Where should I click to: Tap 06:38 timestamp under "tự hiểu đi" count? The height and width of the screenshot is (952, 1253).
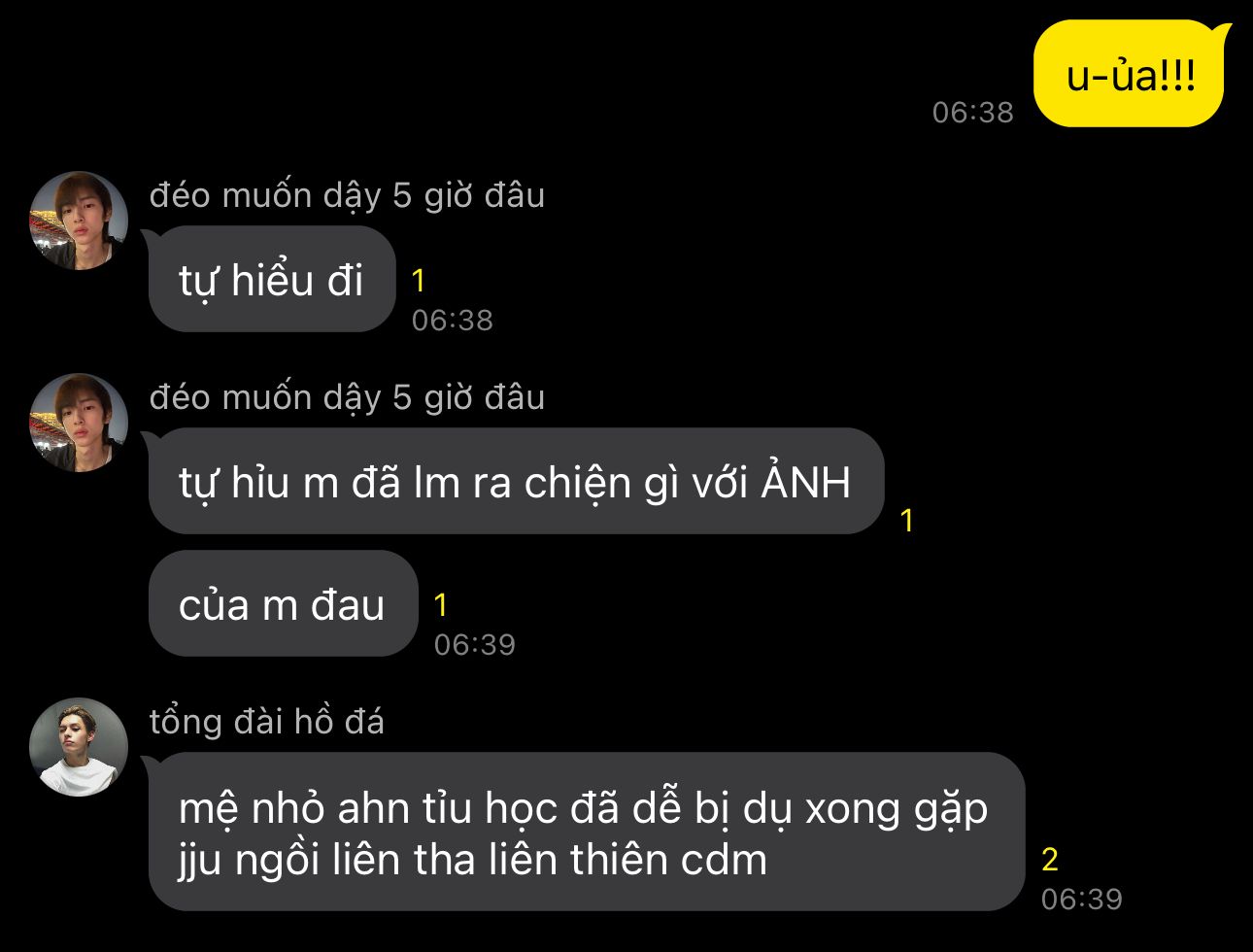tap(453, 321)
